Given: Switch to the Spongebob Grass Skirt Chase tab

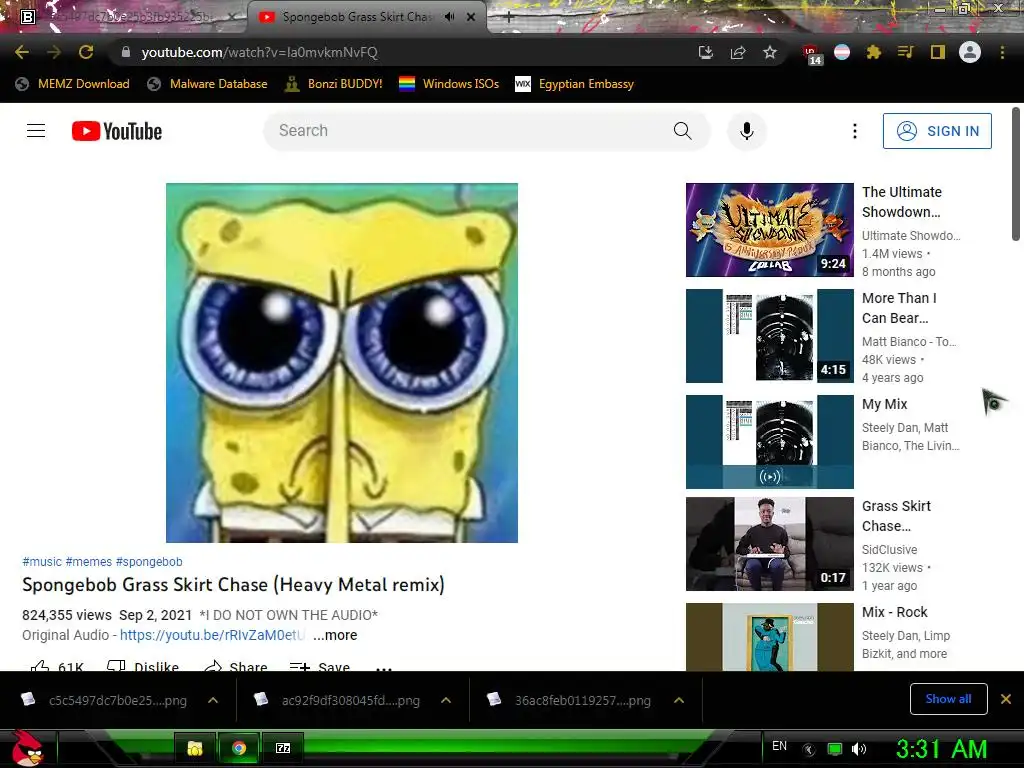Looking at the screenshot, I should tap(366, 17).
